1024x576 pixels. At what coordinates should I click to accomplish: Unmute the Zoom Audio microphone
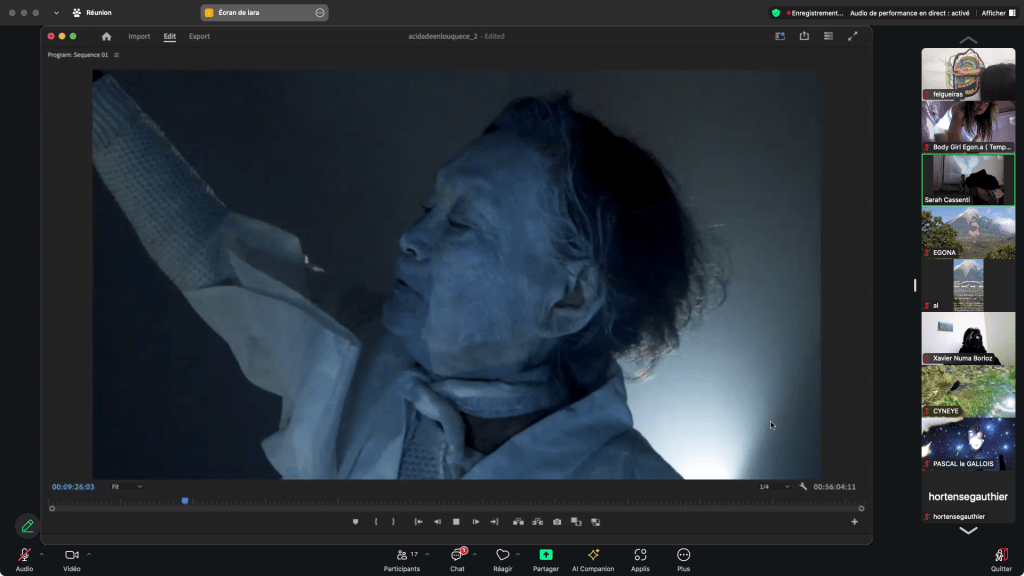pyautogui.click(x=24, y=554)
